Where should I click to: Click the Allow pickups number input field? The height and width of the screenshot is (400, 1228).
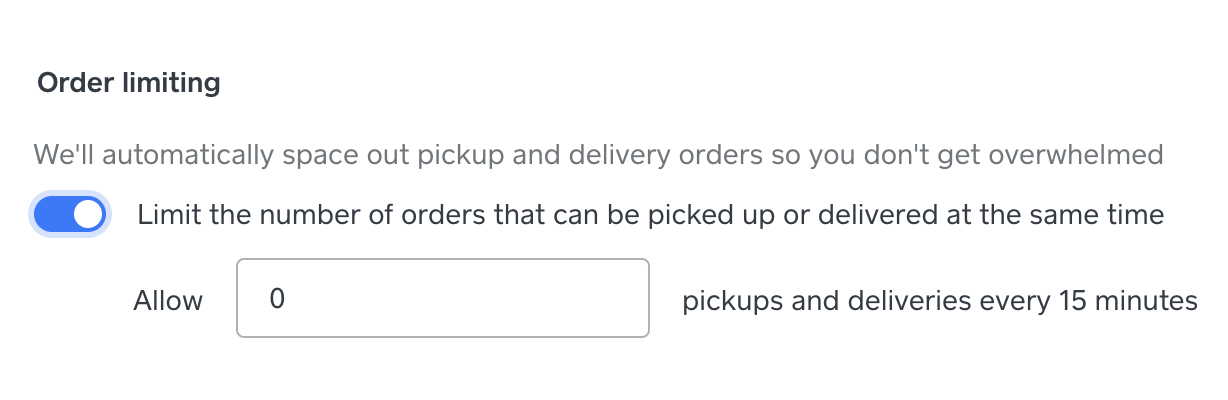pos(442,299)
